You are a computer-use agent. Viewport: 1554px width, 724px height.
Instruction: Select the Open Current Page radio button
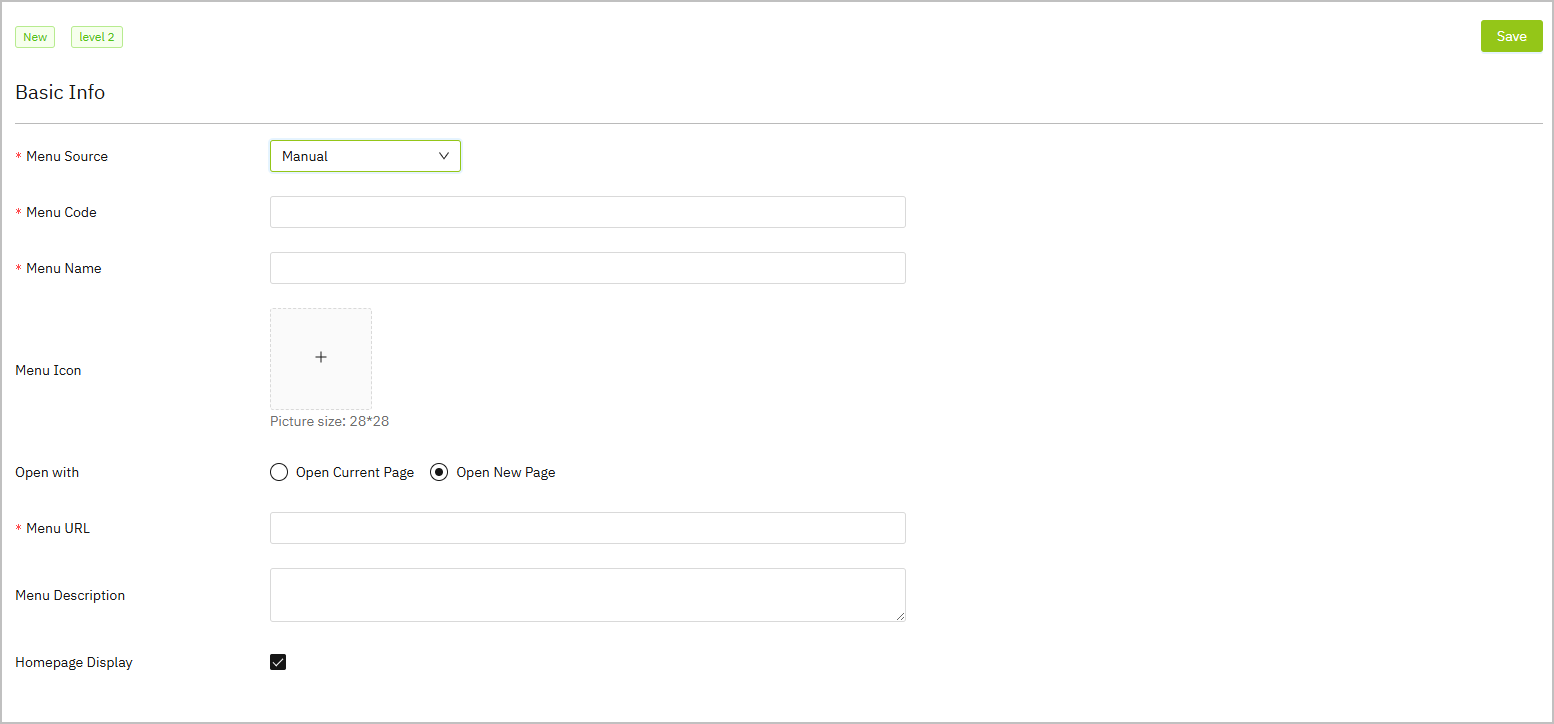279,472
